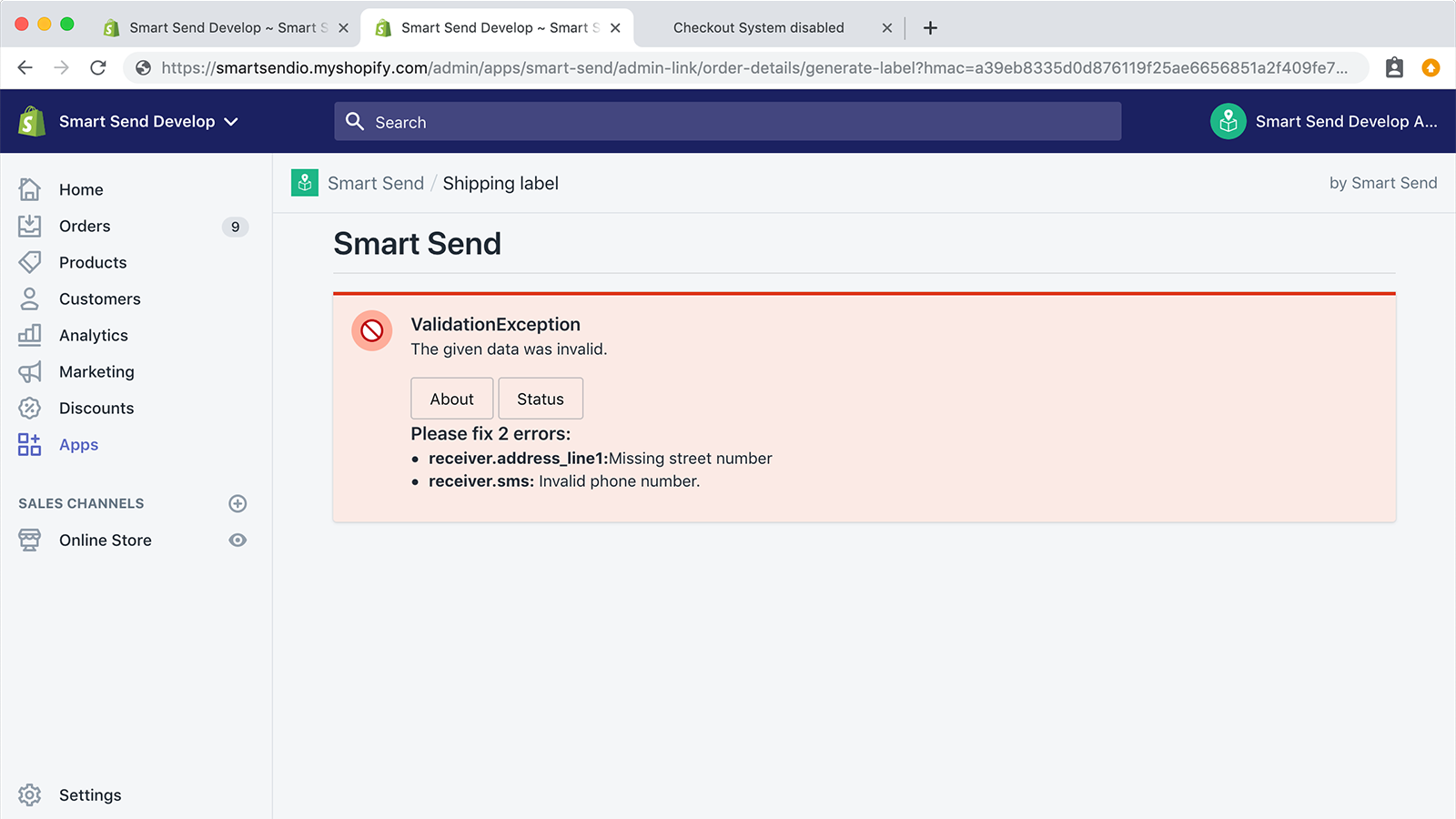Click the Status button

click(541, 399)
